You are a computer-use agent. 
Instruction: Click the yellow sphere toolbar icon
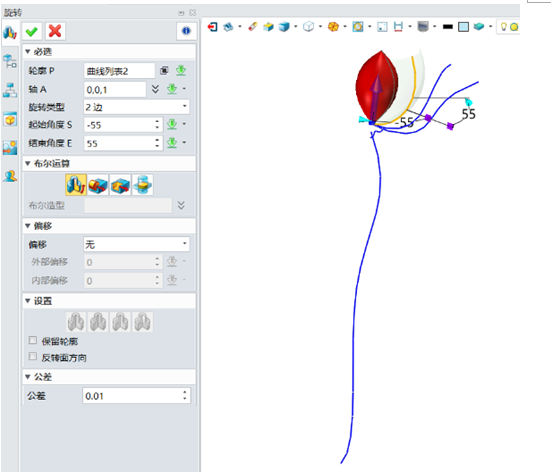(514, 27)
